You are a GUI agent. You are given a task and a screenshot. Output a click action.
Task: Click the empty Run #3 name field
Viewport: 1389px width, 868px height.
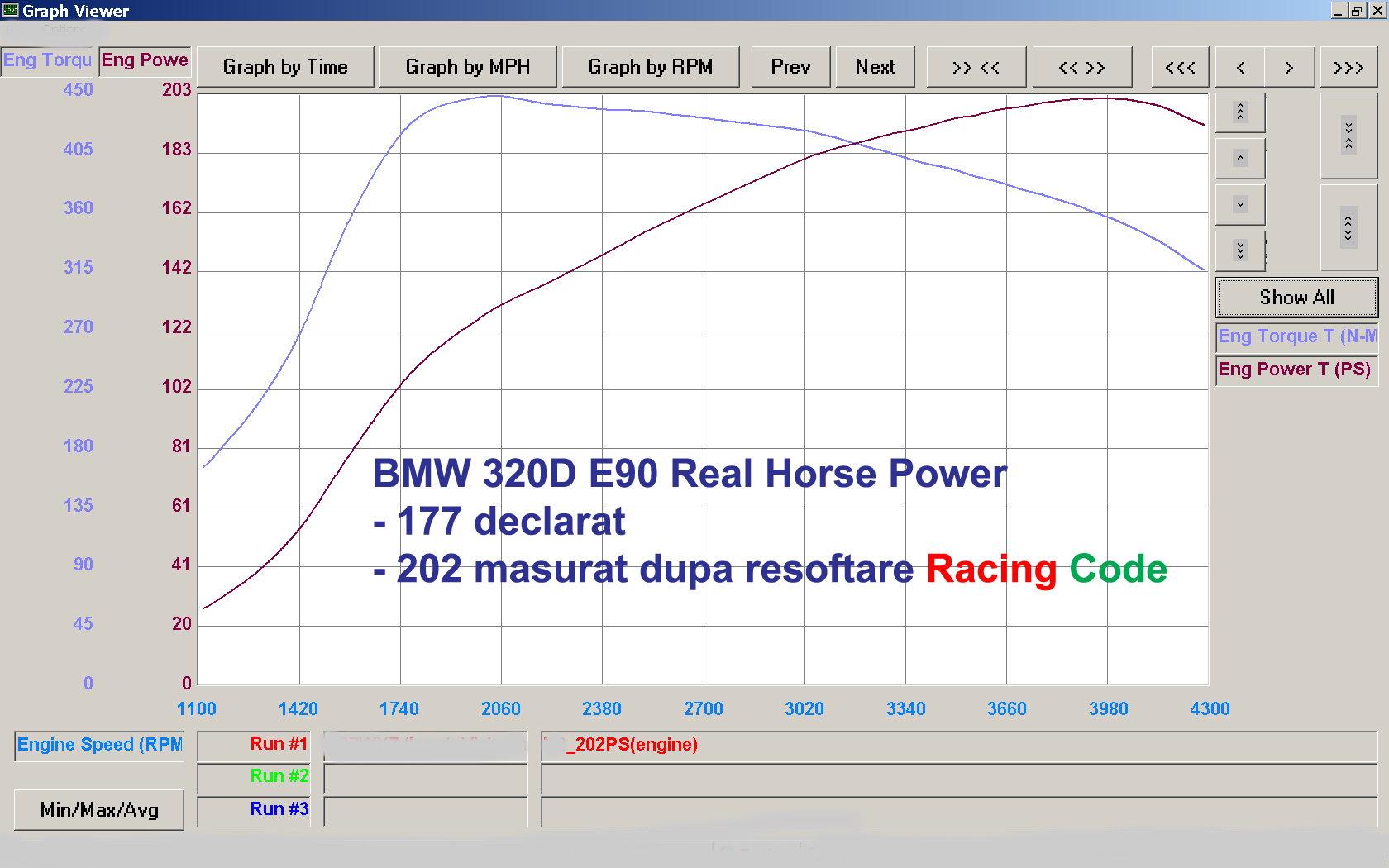pyautogui.click(x=426, y=812)
